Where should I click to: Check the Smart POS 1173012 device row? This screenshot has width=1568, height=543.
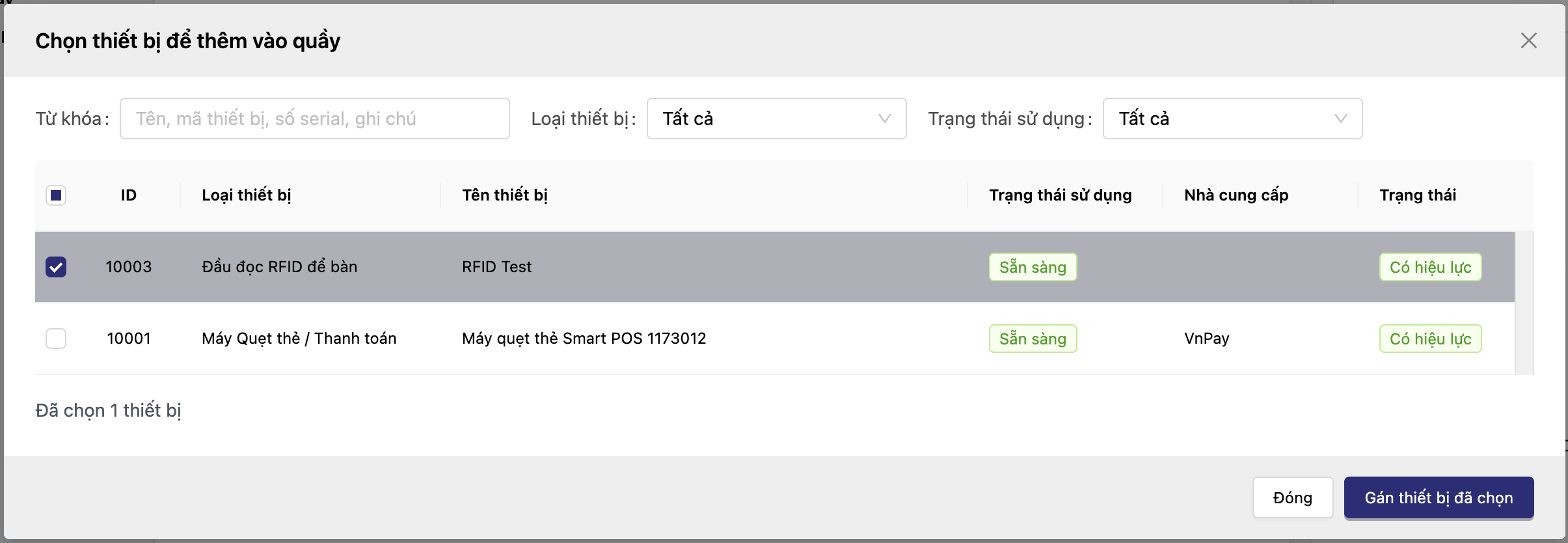56,339
